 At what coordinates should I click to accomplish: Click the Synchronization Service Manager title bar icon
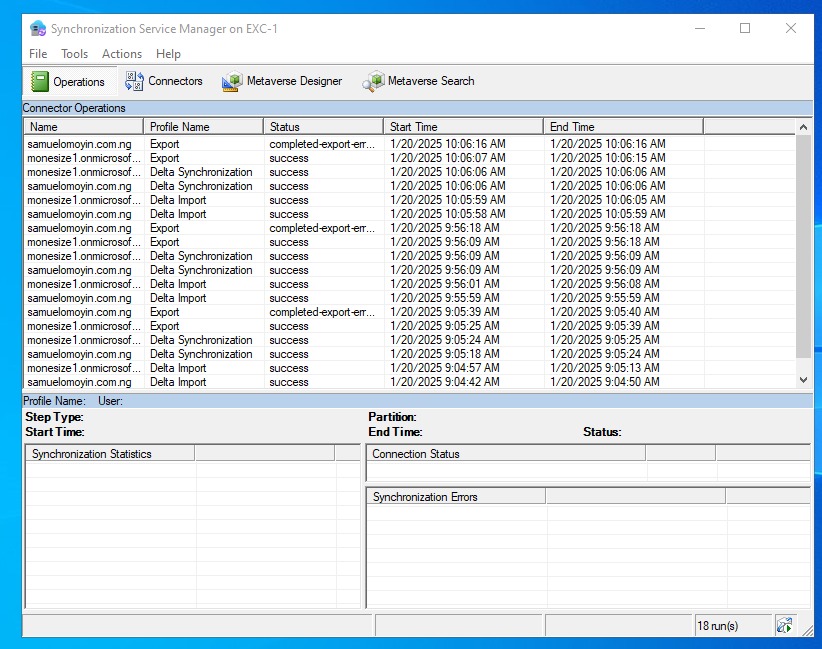point(38,28)
